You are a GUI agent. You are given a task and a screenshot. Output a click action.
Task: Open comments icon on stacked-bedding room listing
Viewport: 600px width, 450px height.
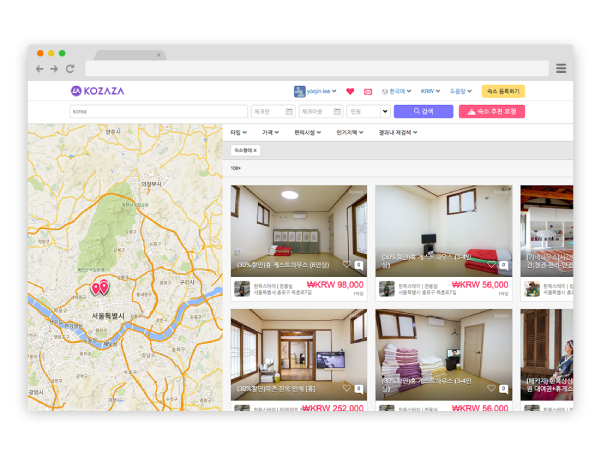tap(504, 388)
